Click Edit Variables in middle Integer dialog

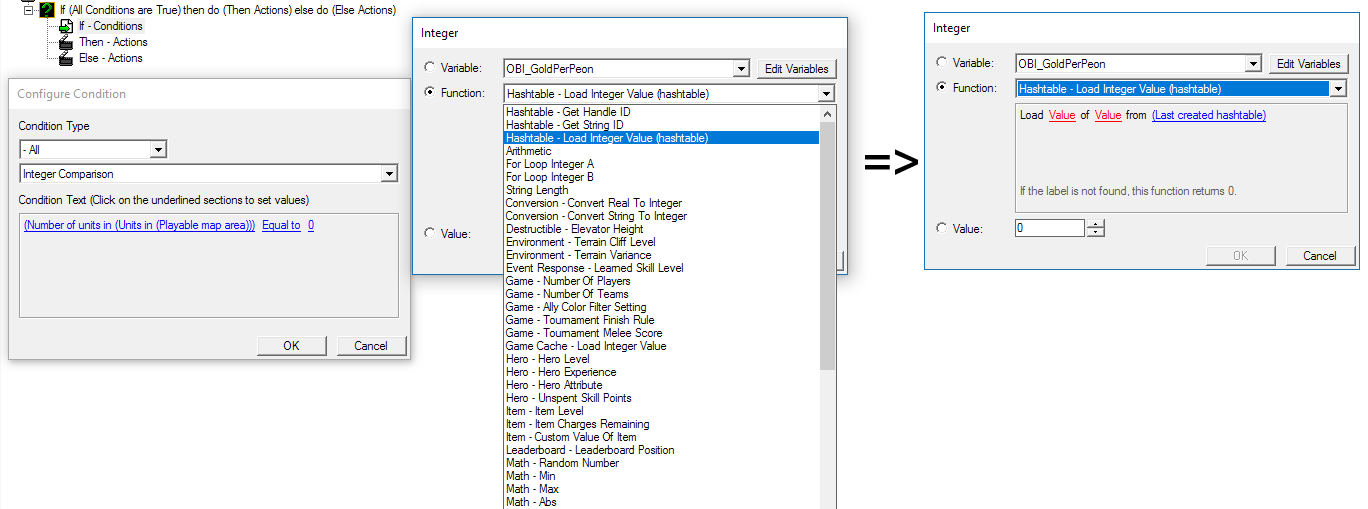tap(796, 69)
